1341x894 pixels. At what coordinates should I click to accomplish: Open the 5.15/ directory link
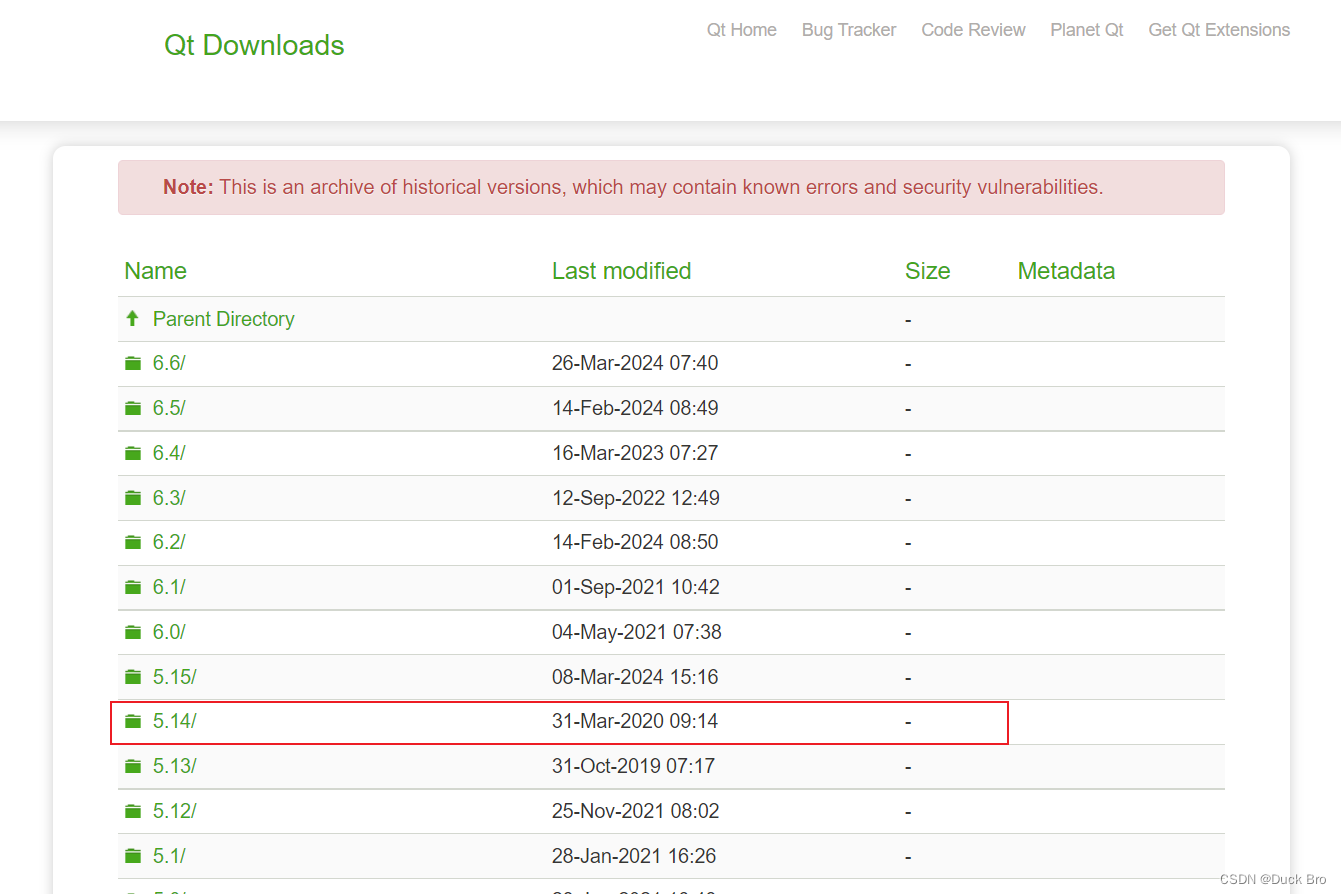point(175,677)
